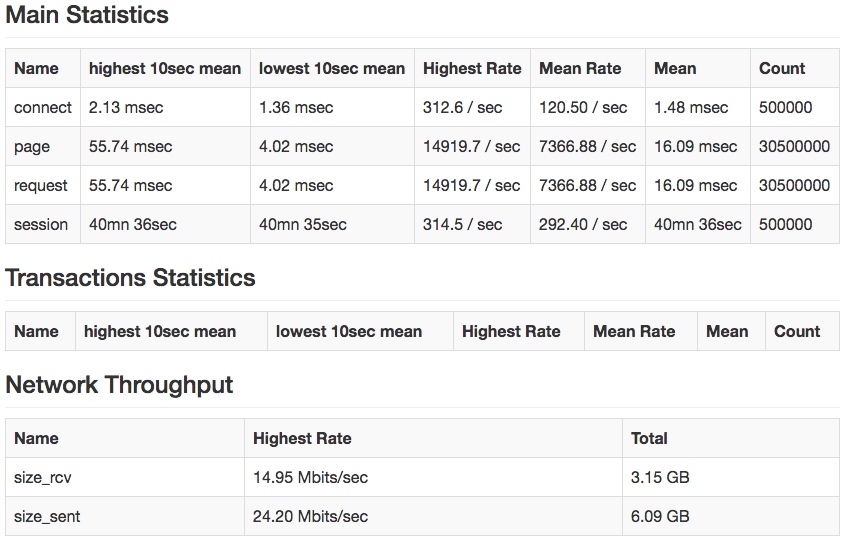
Task: Click the Count column header in Main Statistics
Action: (794, 68)
